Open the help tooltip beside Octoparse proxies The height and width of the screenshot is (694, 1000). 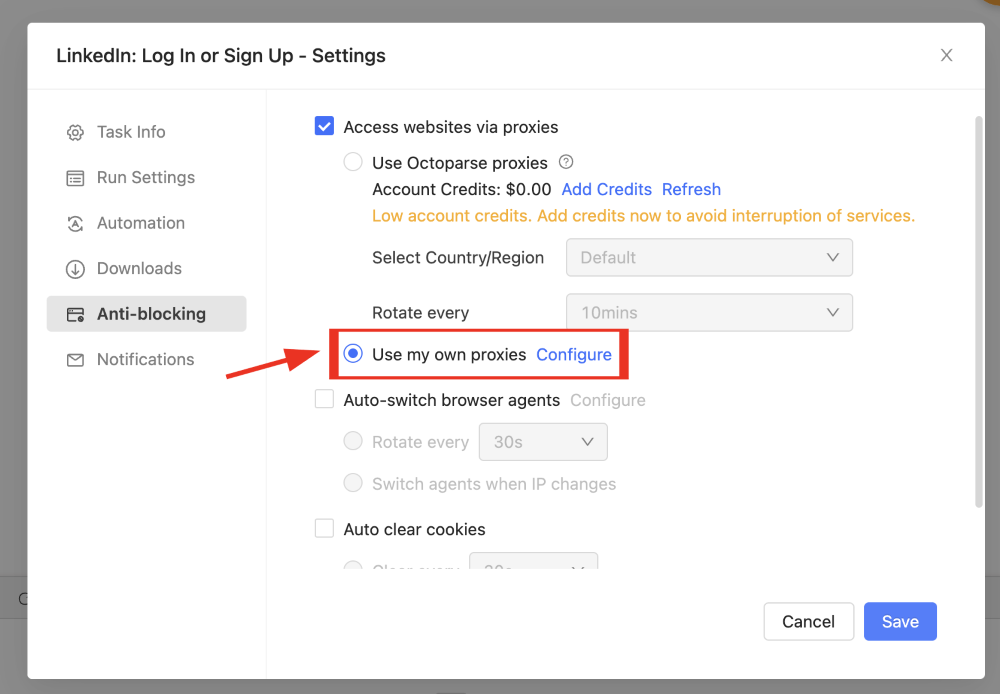pyautogui.click(x=566, y=161)
